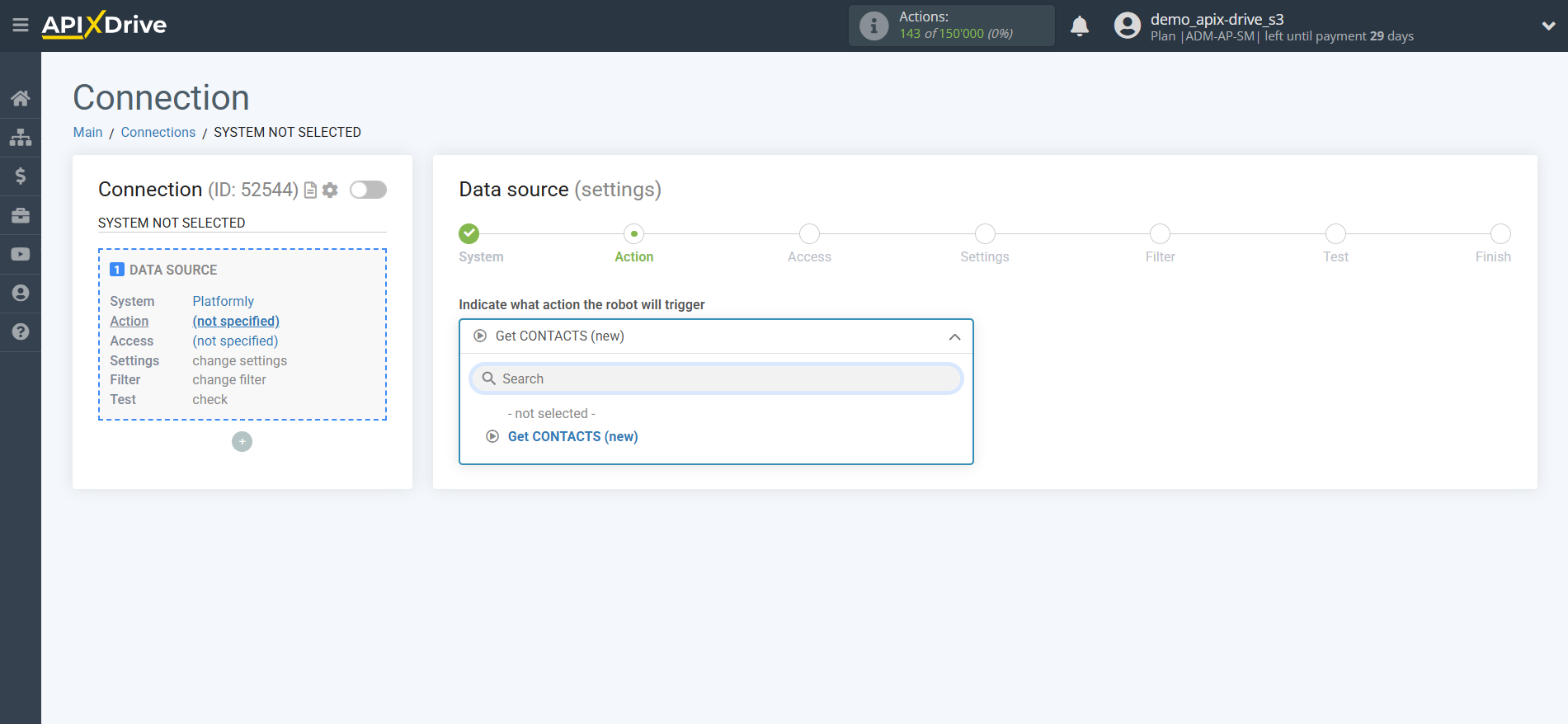Go to the Action step label
The height and width of the screenshot is (724, 1568).
633,257
